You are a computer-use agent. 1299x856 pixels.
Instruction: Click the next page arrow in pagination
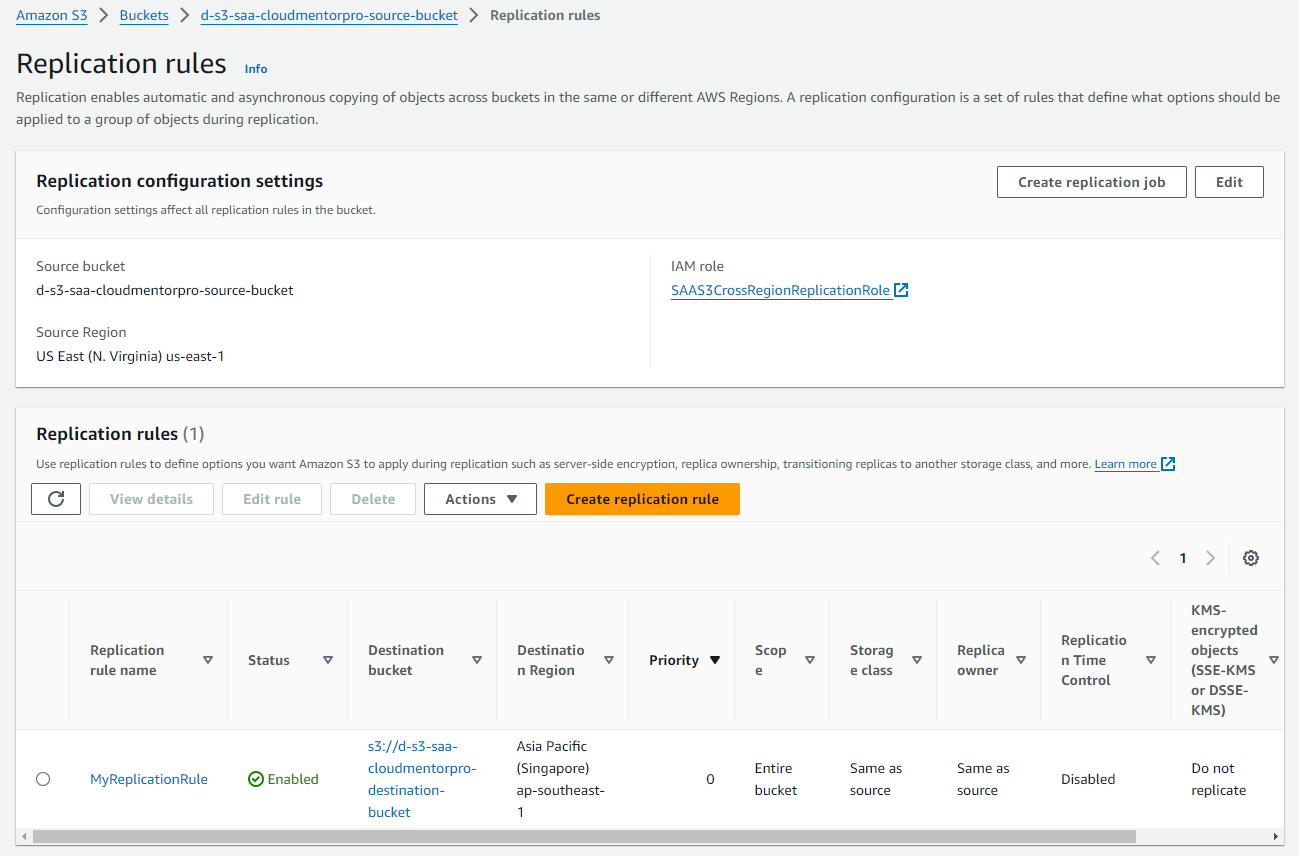point(1210,558)
